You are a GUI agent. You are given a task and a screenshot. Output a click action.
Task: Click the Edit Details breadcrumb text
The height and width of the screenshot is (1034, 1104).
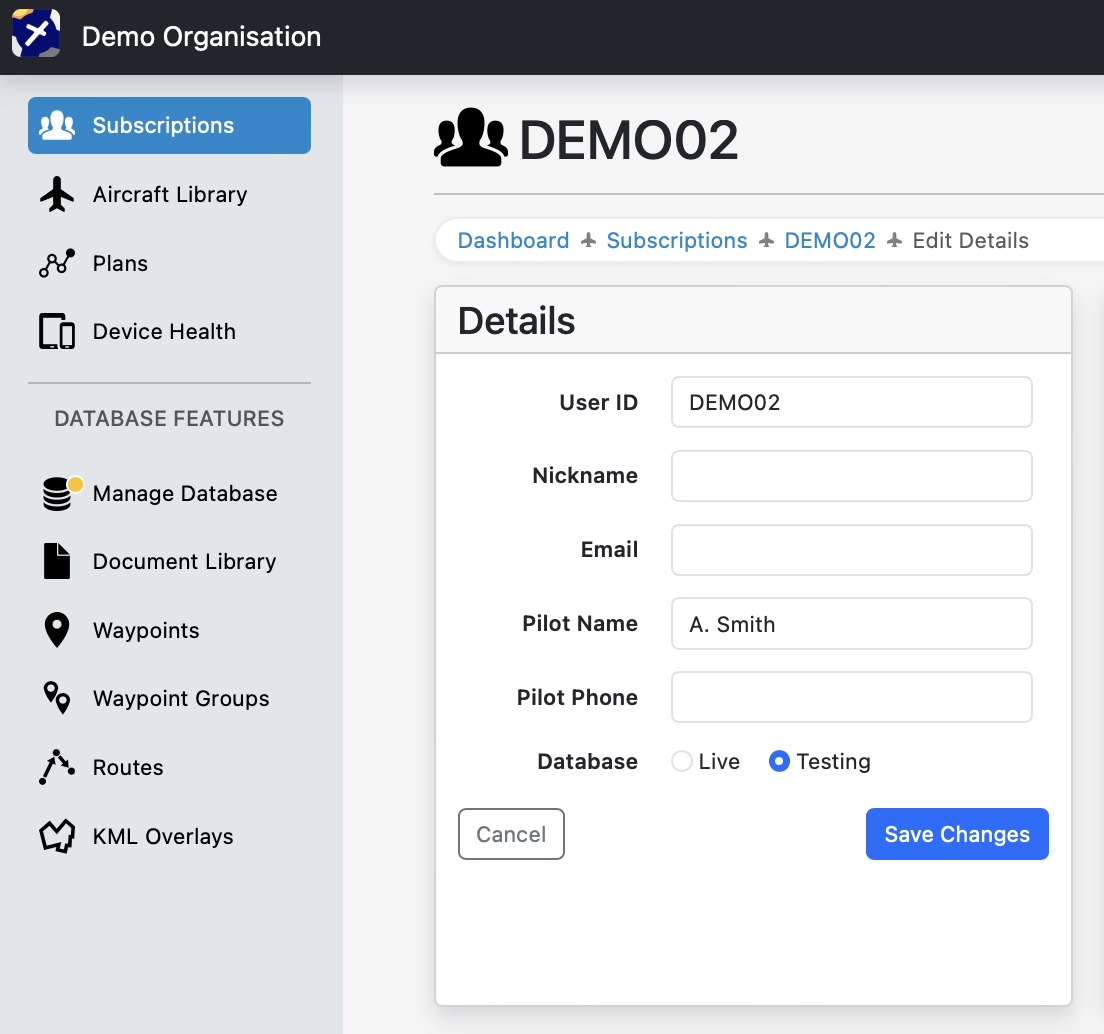(970, 241)
